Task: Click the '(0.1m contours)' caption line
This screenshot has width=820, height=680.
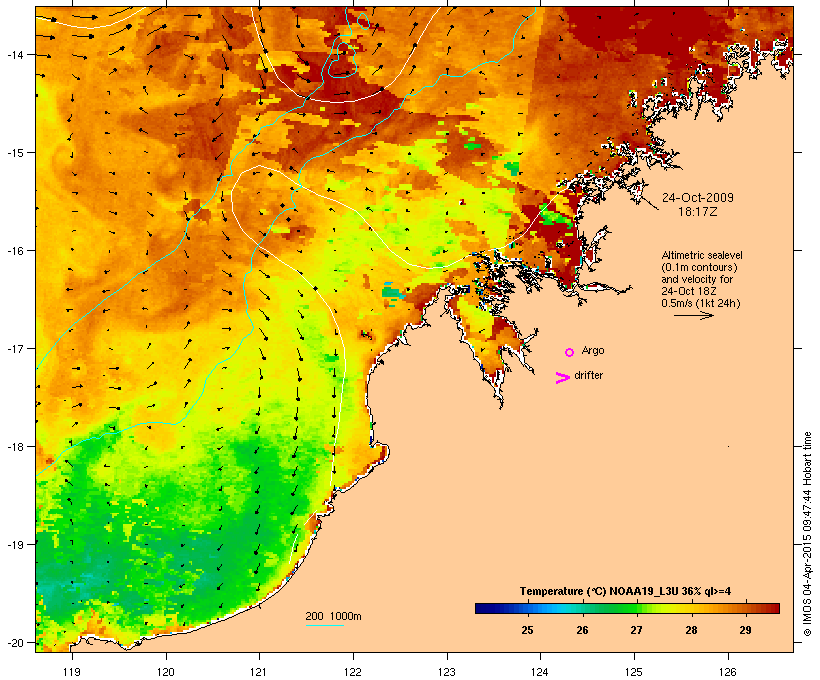Action: point(699,267)
